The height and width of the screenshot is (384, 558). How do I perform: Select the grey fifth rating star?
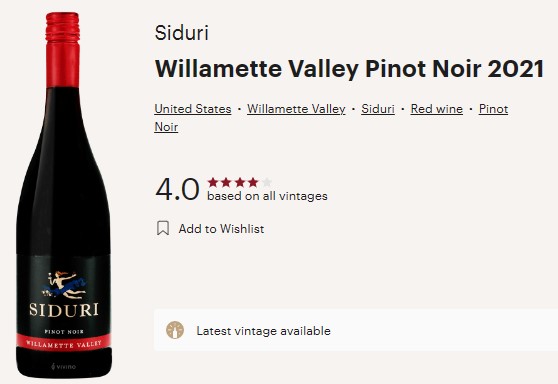pyautogui.click(x=267, y=183)
